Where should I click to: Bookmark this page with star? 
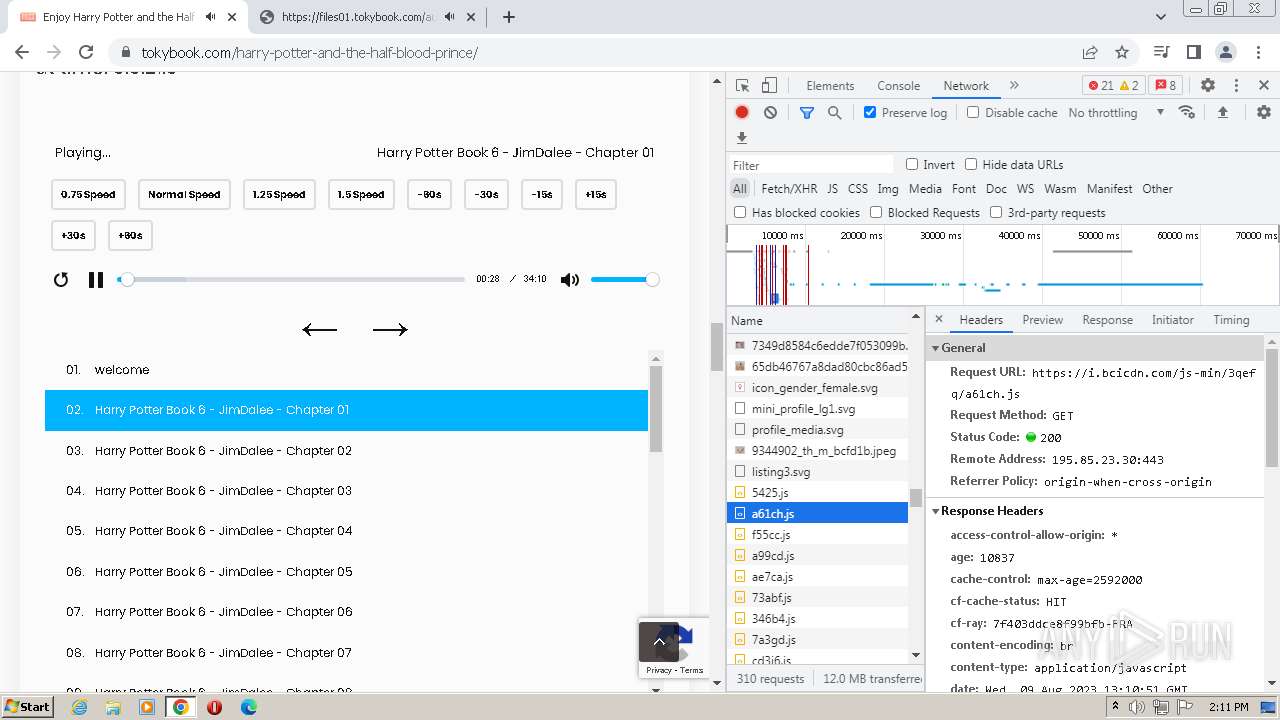[x=1122, y=52]
